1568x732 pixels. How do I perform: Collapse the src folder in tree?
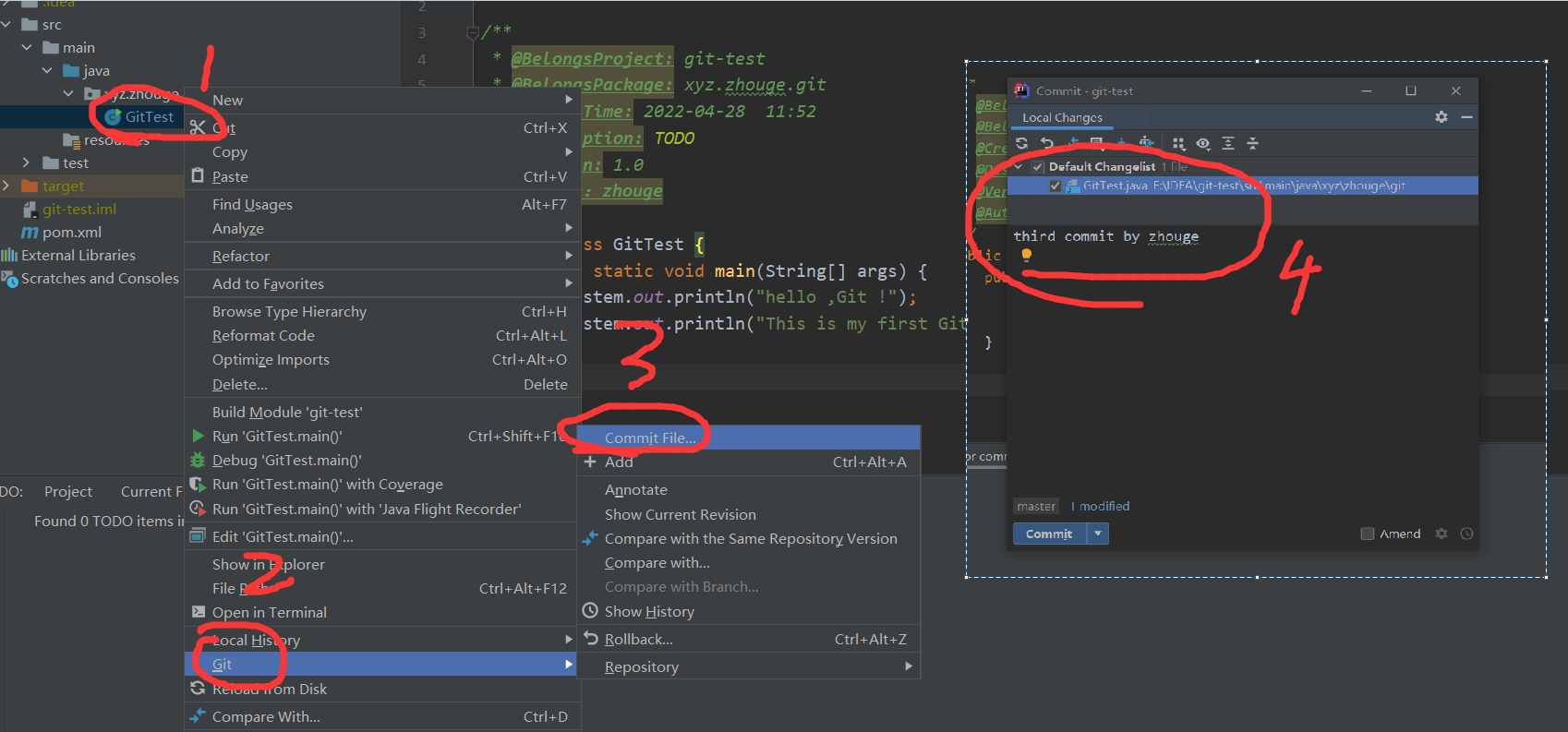6,25
